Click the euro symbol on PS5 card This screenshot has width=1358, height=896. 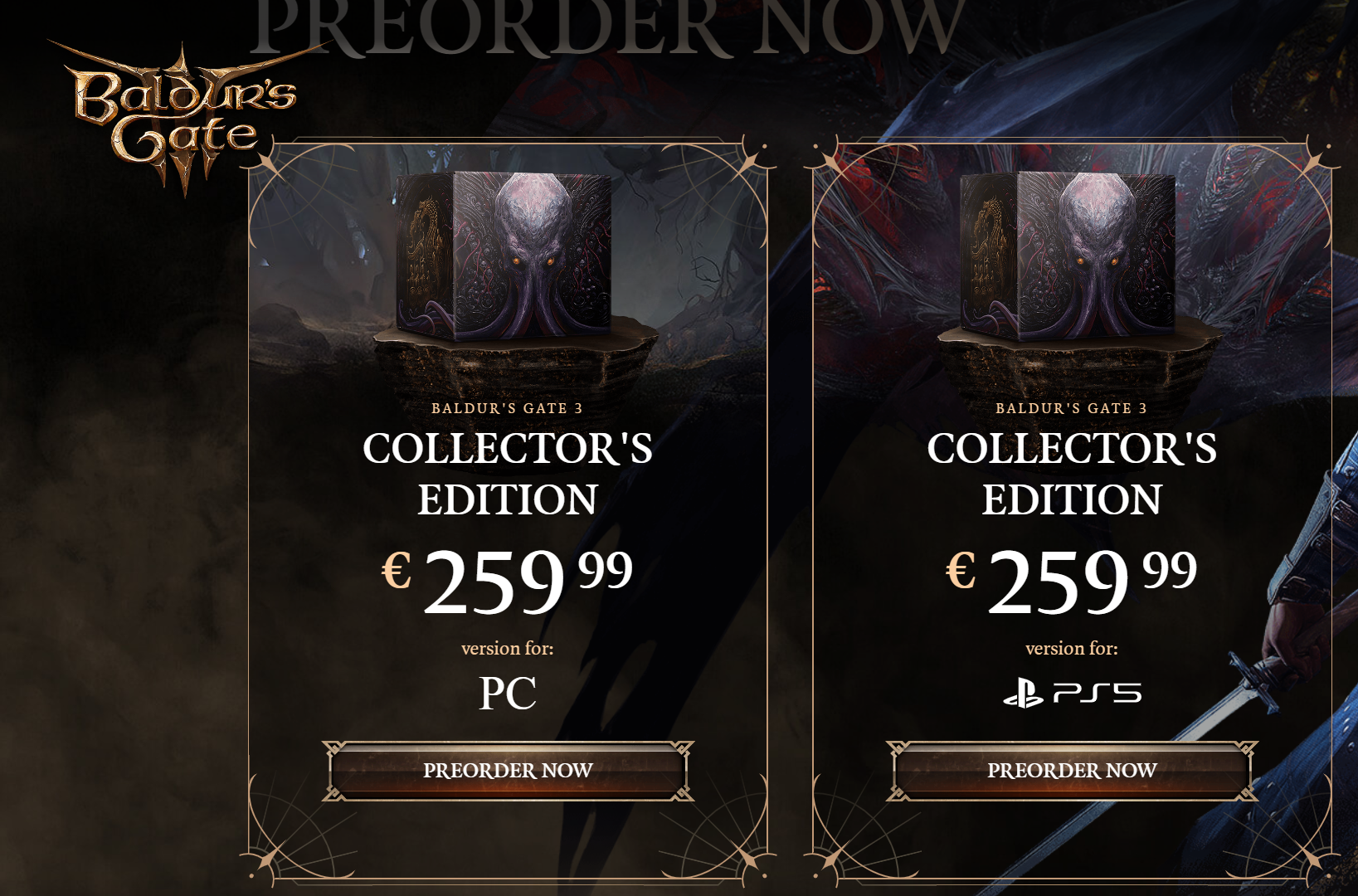click(x=961, y=571)
